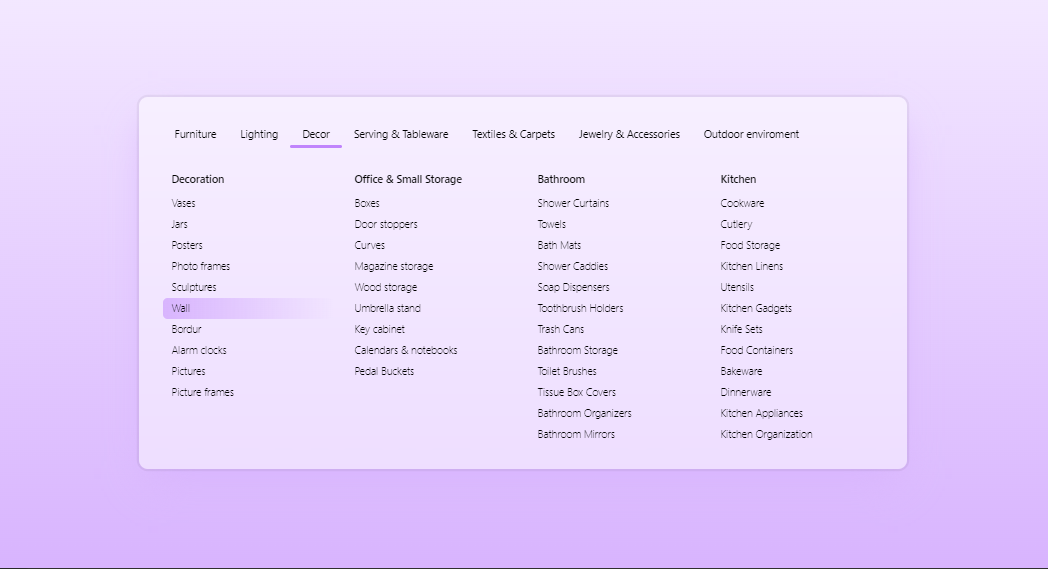Open Alarm clocks category
This screenshot has height=569, width=1048.
pyautogui.click(x=199, y=350)
